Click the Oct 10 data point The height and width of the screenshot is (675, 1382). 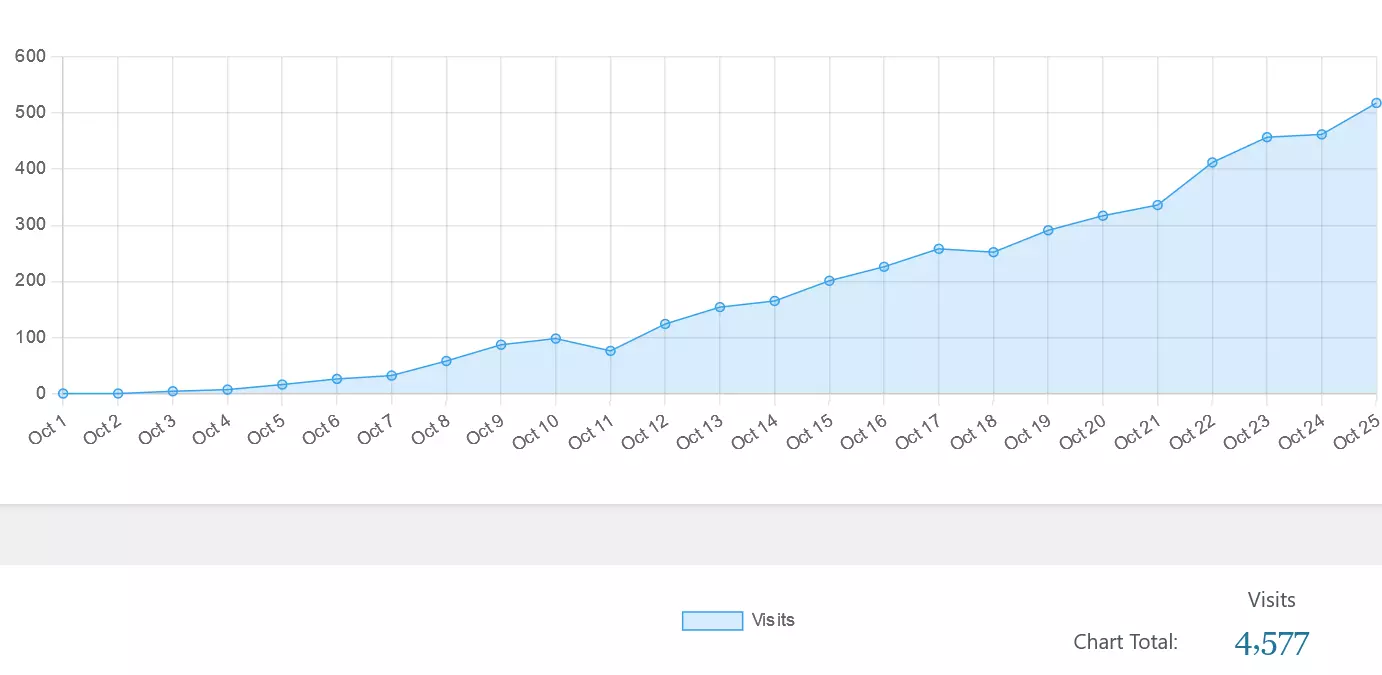pos(555,338)
